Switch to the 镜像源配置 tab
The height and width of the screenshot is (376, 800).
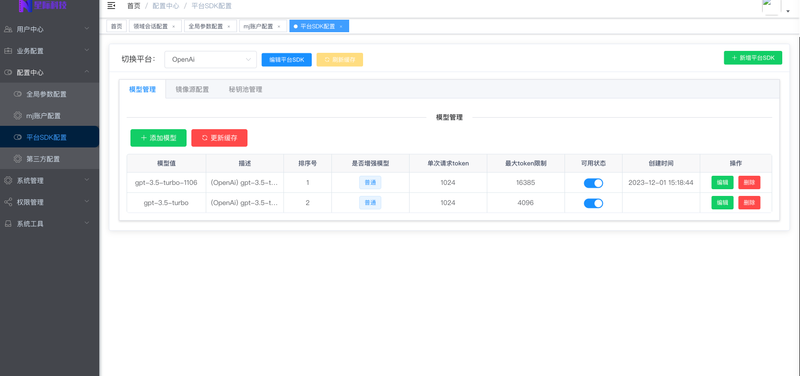tap(192, 89)
